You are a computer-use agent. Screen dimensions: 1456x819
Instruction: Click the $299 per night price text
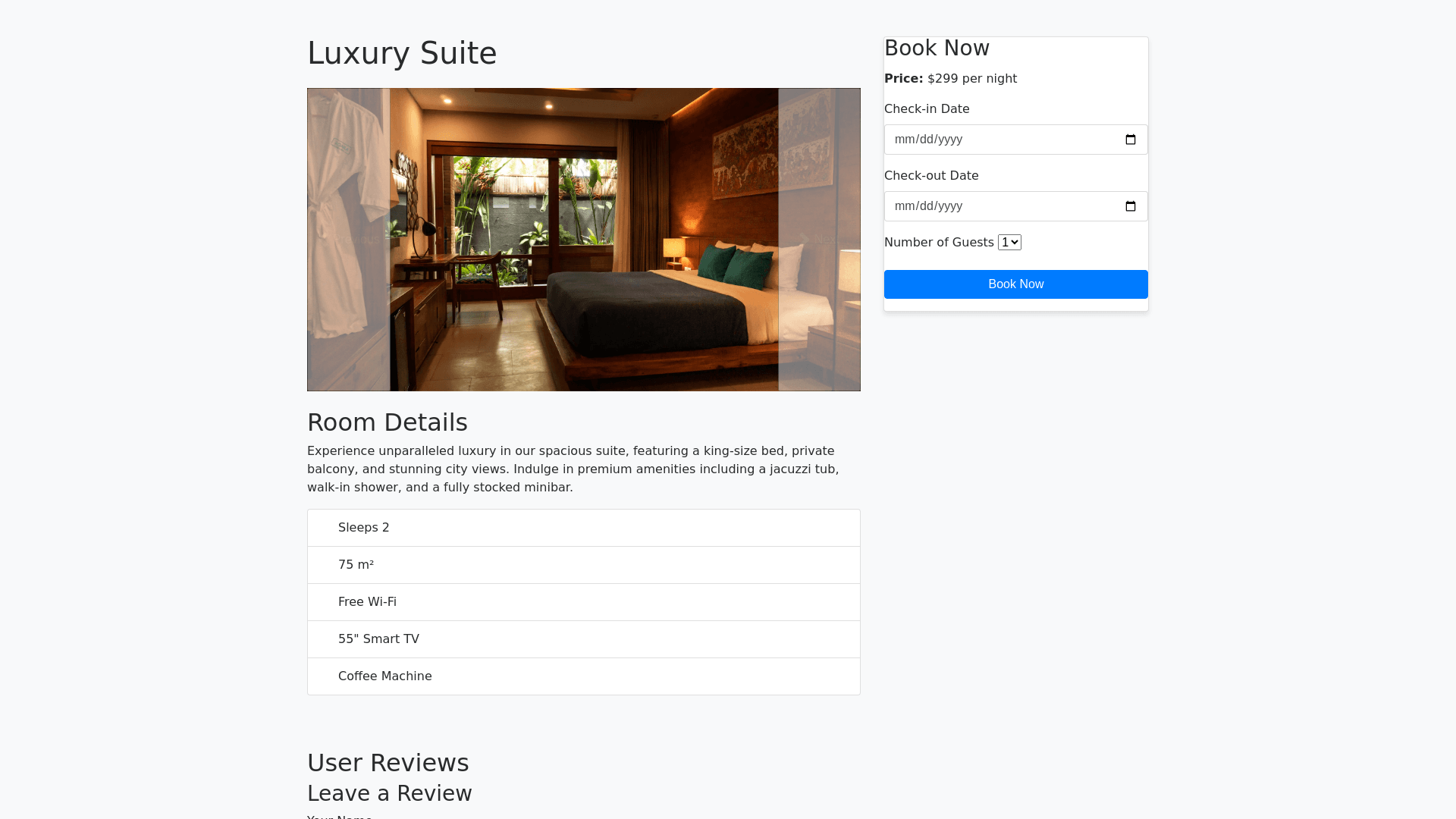point(972,79)
